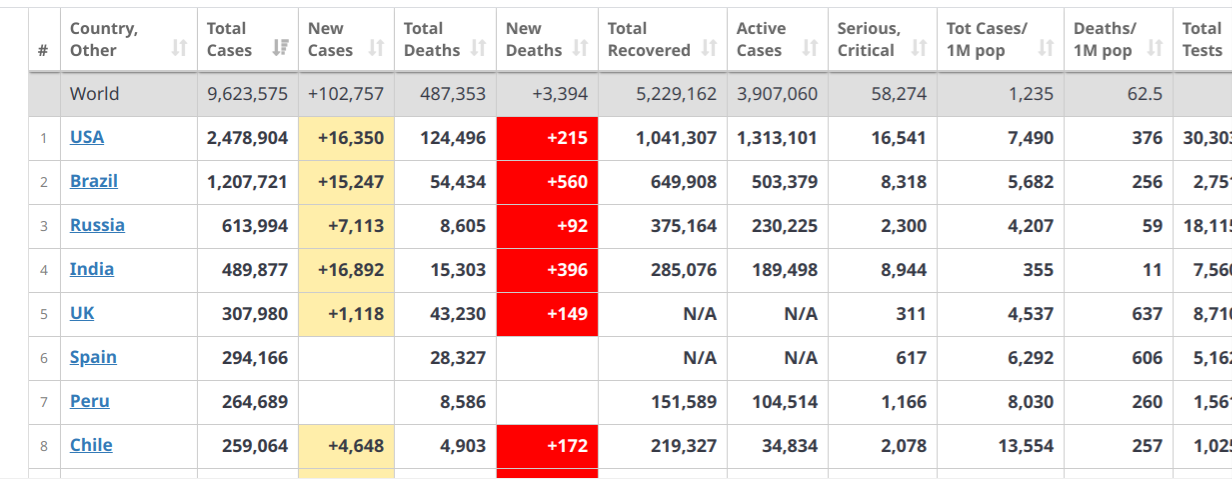Viewport: 1232px width, 479px height.
Task: Sort by Country, Other column arrows
Action: pyautogui.click(x=179, y=47)
